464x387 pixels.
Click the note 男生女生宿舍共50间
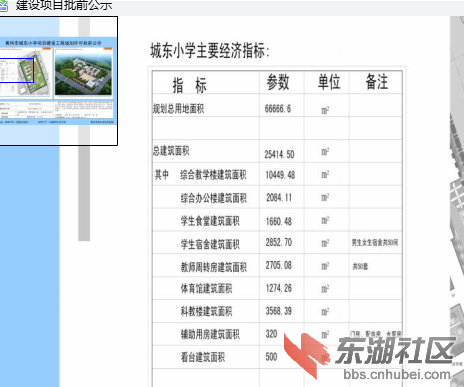375,242
